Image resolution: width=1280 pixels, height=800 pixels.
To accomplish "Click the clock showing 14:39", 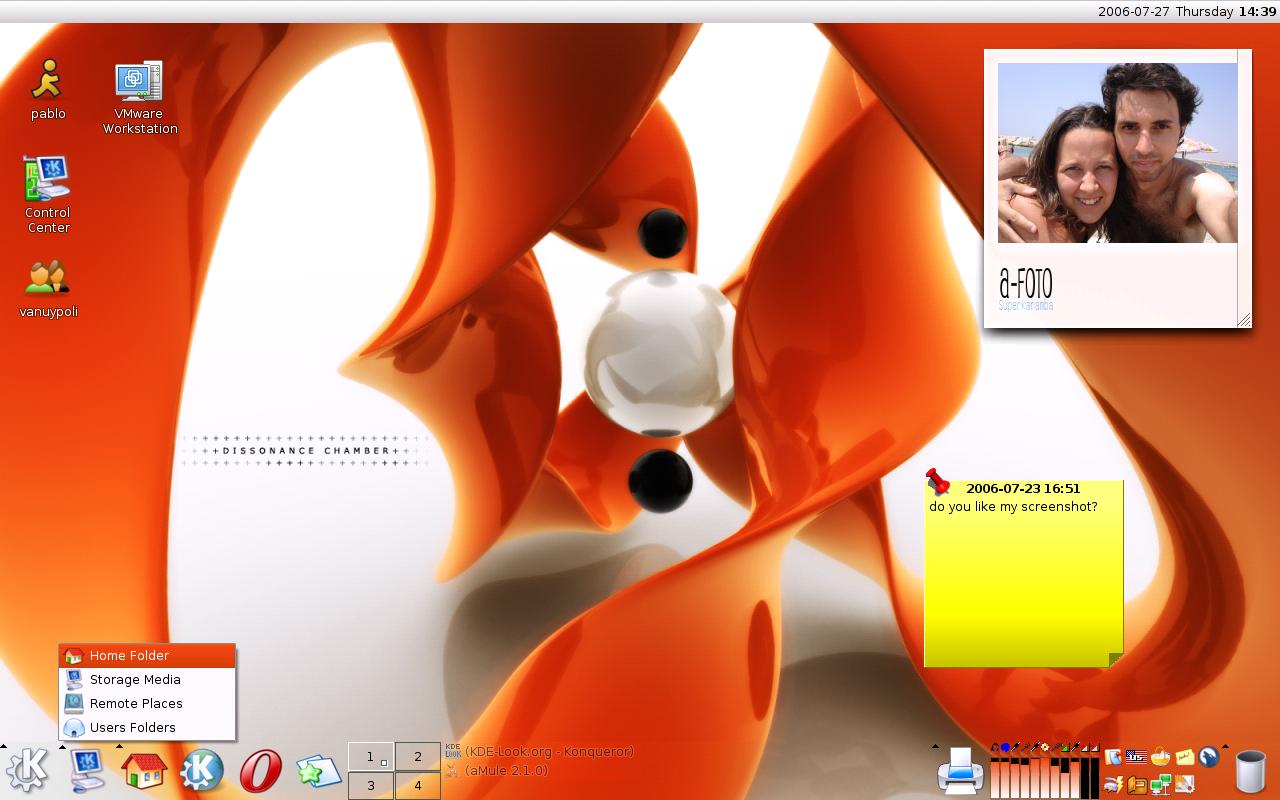I will point(1257,12).
